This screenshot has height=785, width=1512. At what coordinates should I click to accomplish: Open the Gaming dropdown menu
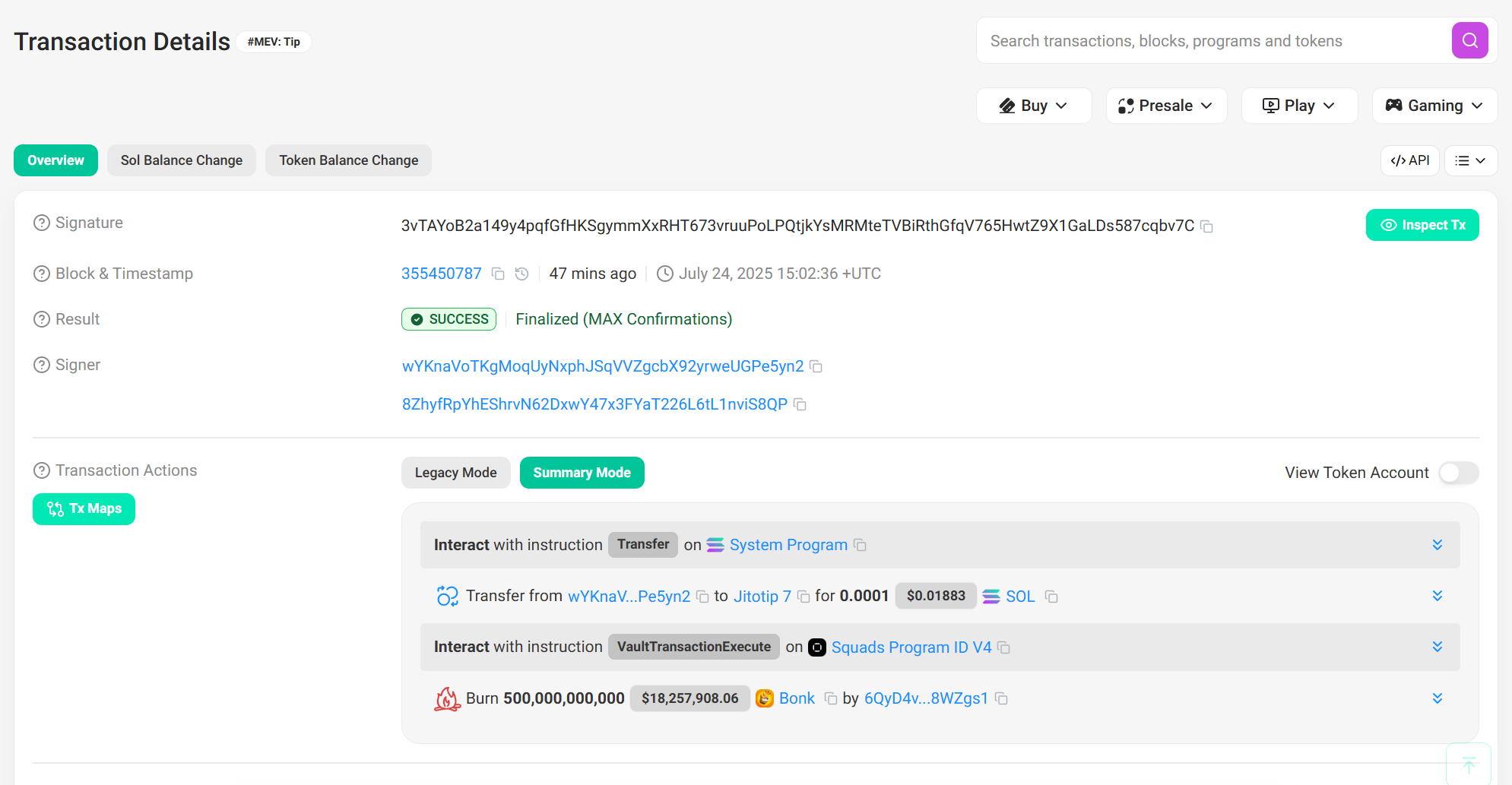[1434, 106]
